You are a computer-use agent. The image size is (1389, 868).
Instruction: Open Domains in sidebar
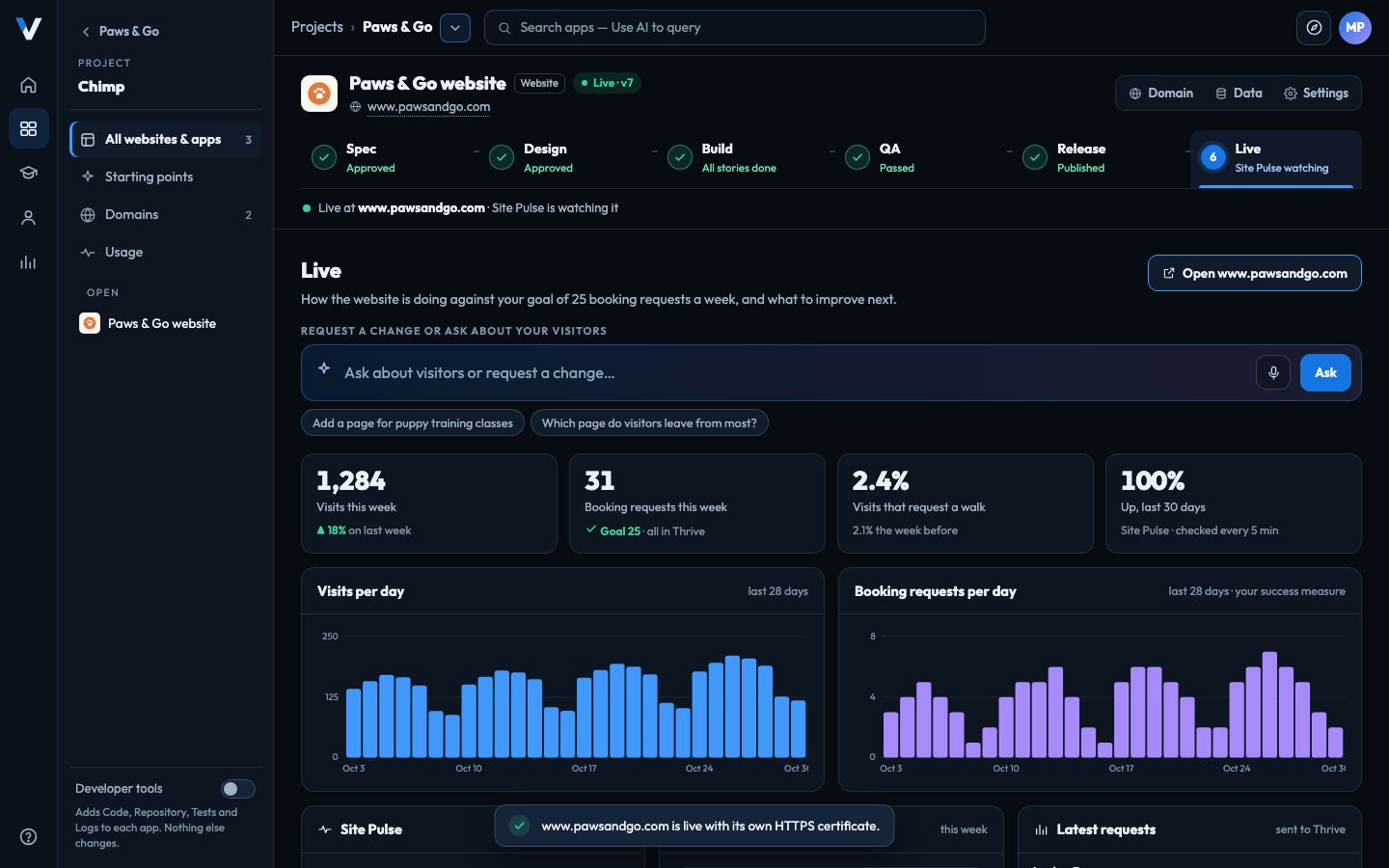(165, 215)
